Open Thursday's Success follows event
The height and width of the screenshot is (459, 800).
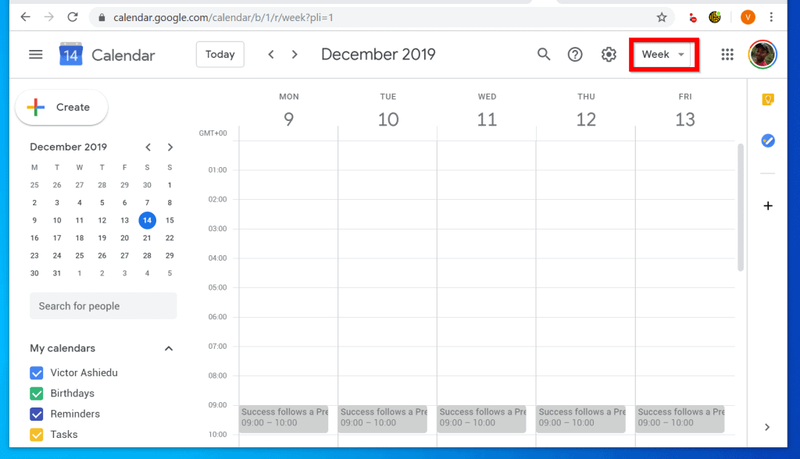point(581,419)
